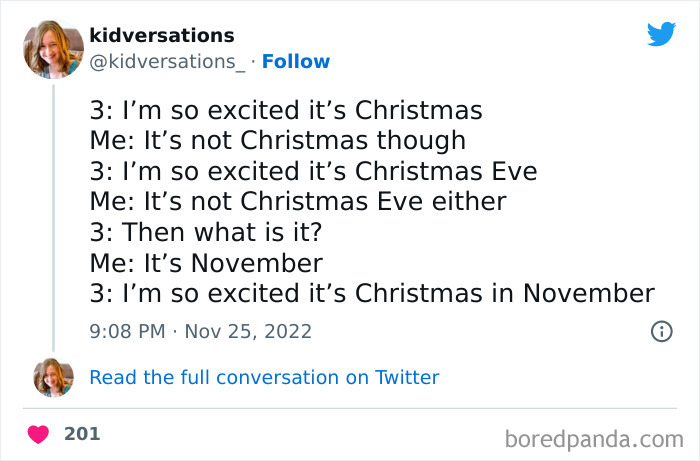700x461 pixels.
Task: Click small avatar beside Read full conversation
Action: [x=53, y=377]
